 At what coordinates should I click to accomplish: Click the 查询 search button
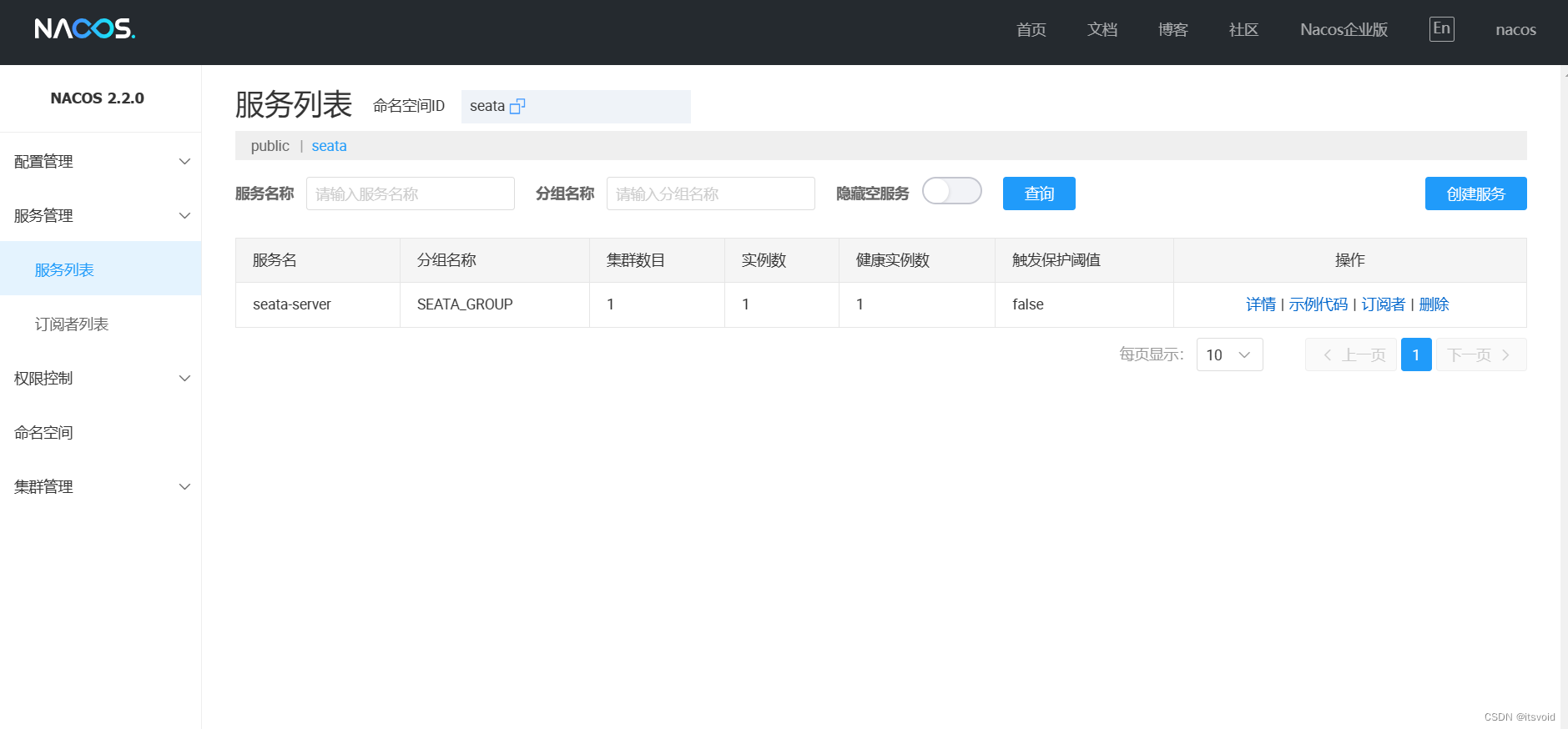tap(1039, 194)
